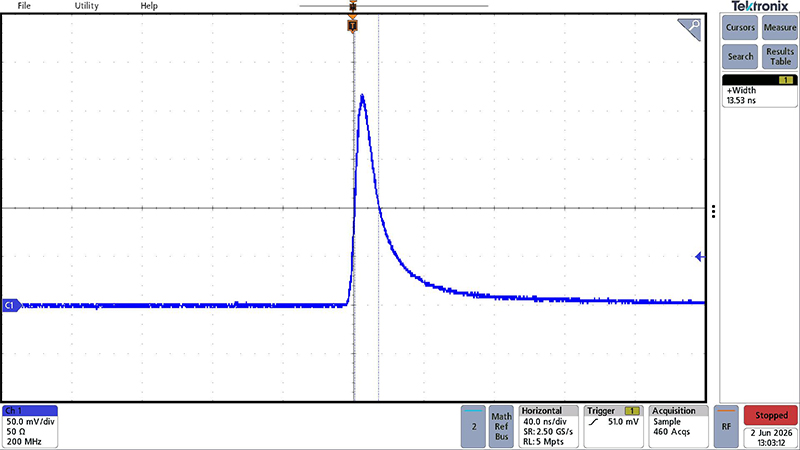Viewport: 800px width, 450px height.
Task: Click the Tektronix logo
Action: tap(760, 6)
